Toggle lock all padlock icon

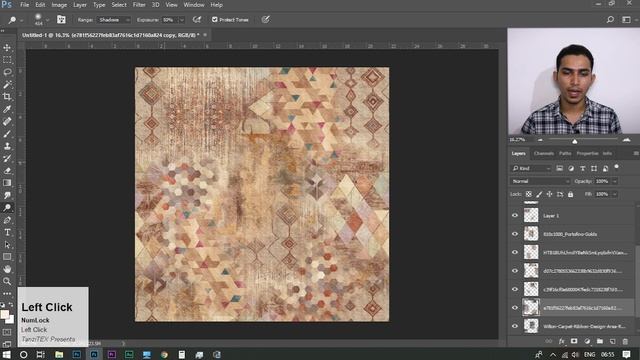(570, 194)
